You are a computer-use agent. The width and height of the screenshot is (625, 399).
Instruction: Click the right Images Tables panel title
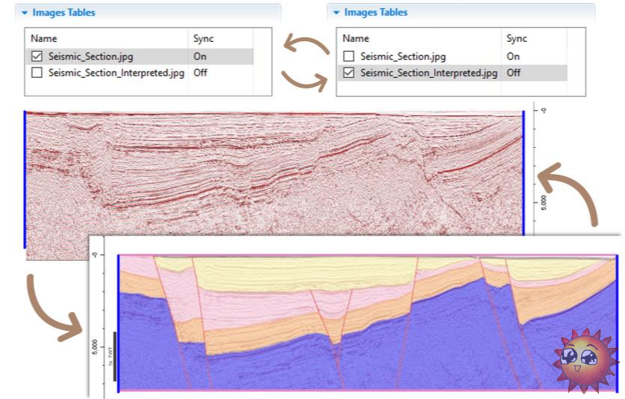click(x=376, y=12)
